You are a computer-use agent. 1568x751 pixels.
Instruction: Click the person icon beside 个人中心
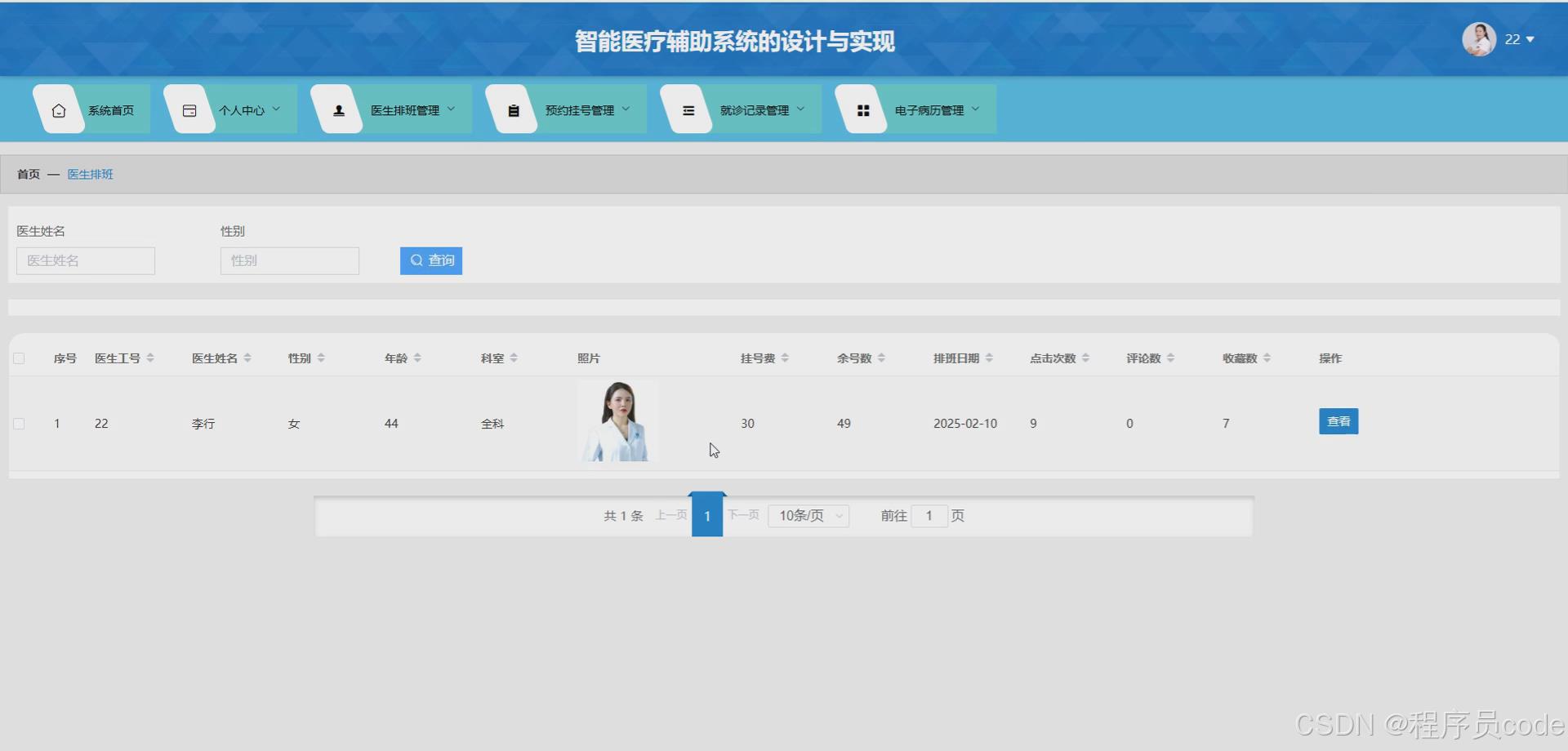189,109
